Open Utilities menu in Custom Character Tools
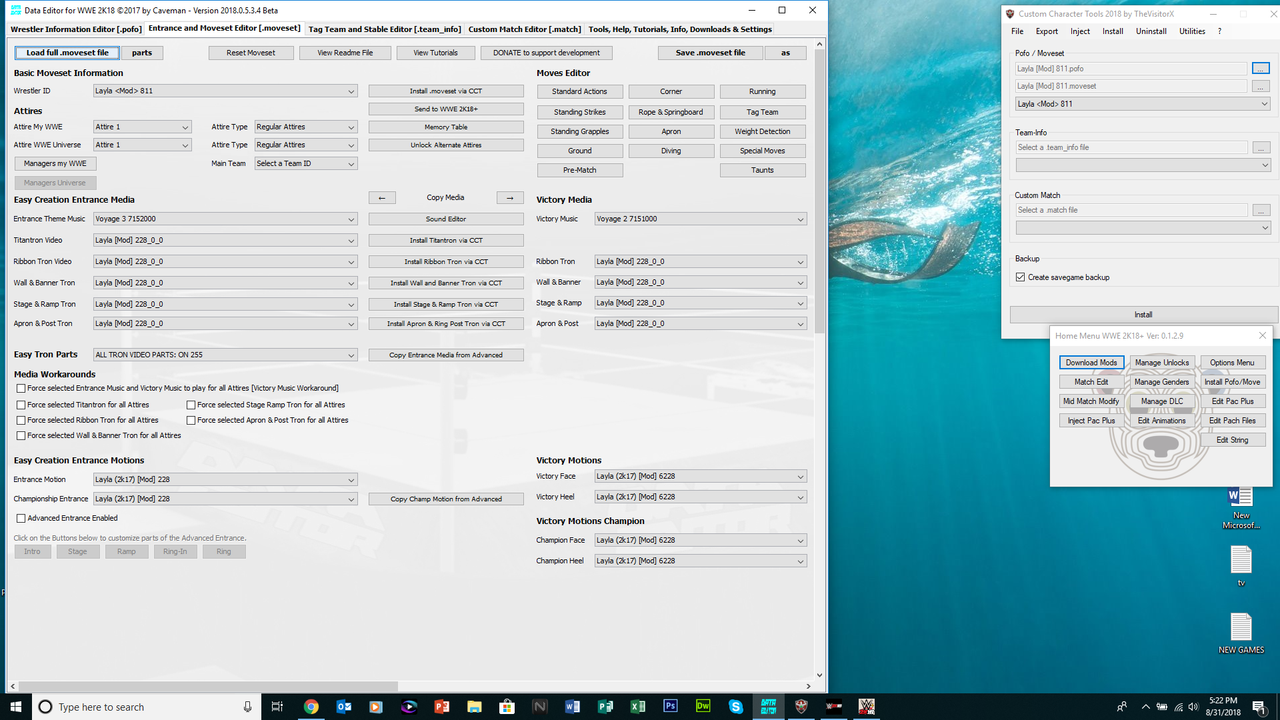1280x720 pixels. [x=1192, y=31]
